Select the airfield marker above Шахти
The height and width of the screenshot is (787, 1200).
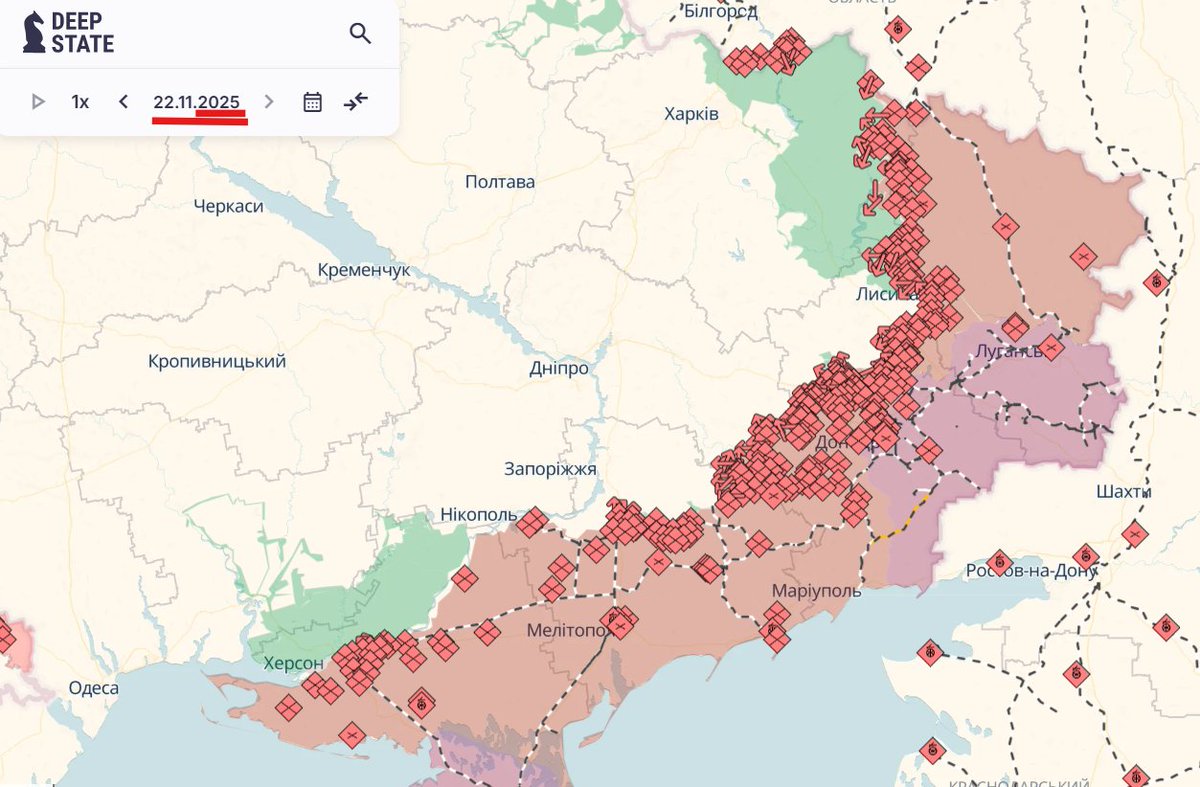pyautogui.click(x=1156, y=282)
